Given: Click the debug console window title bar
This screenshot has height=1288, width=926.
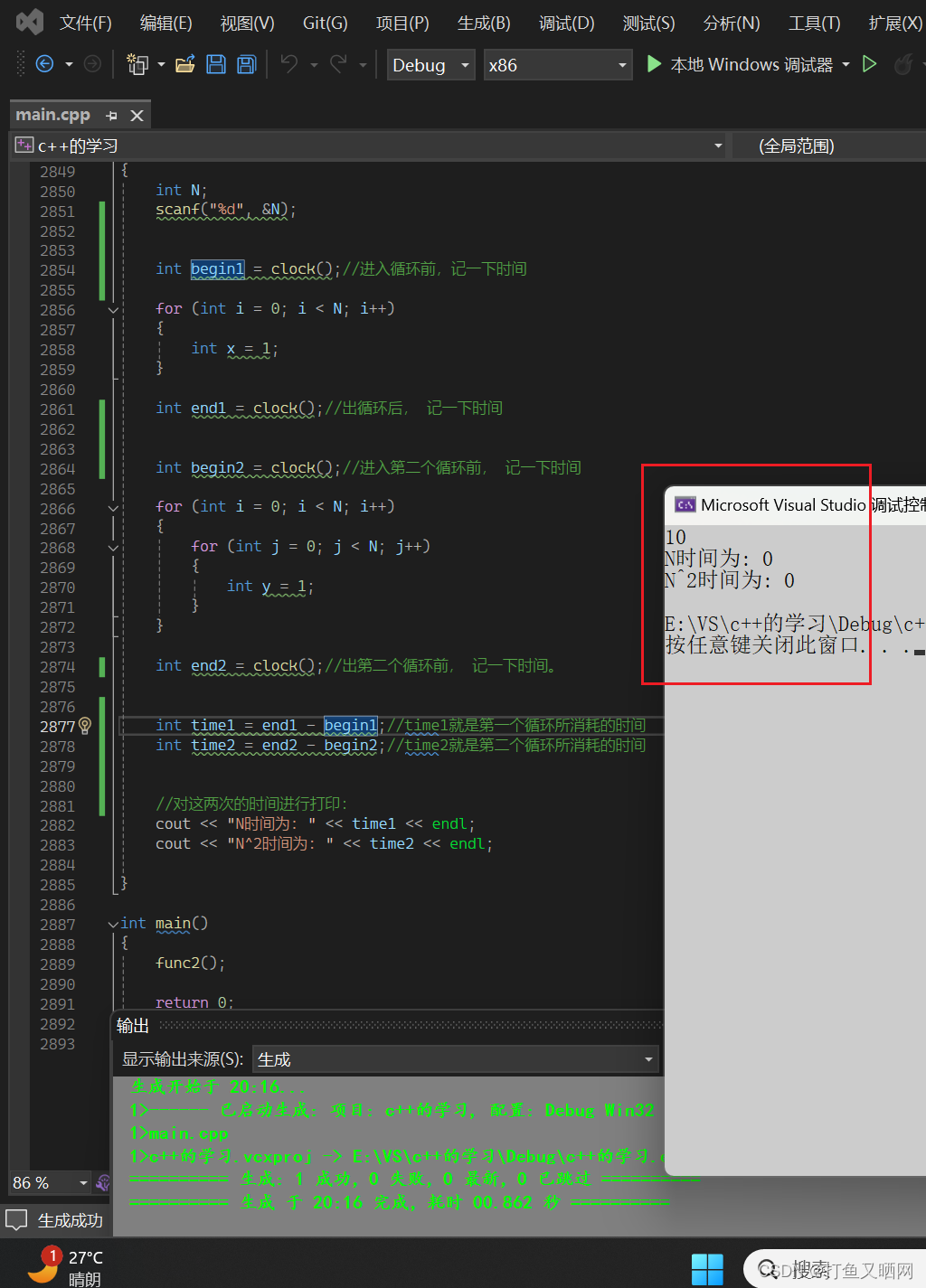Looking at the screenshot, I should click(x=796, y=505).
